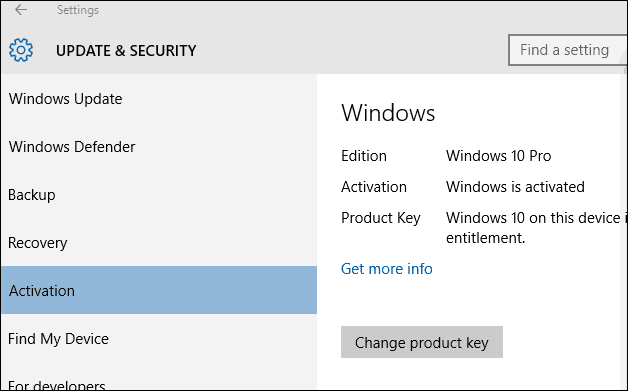Open the Recovery options page

[159, 243]
